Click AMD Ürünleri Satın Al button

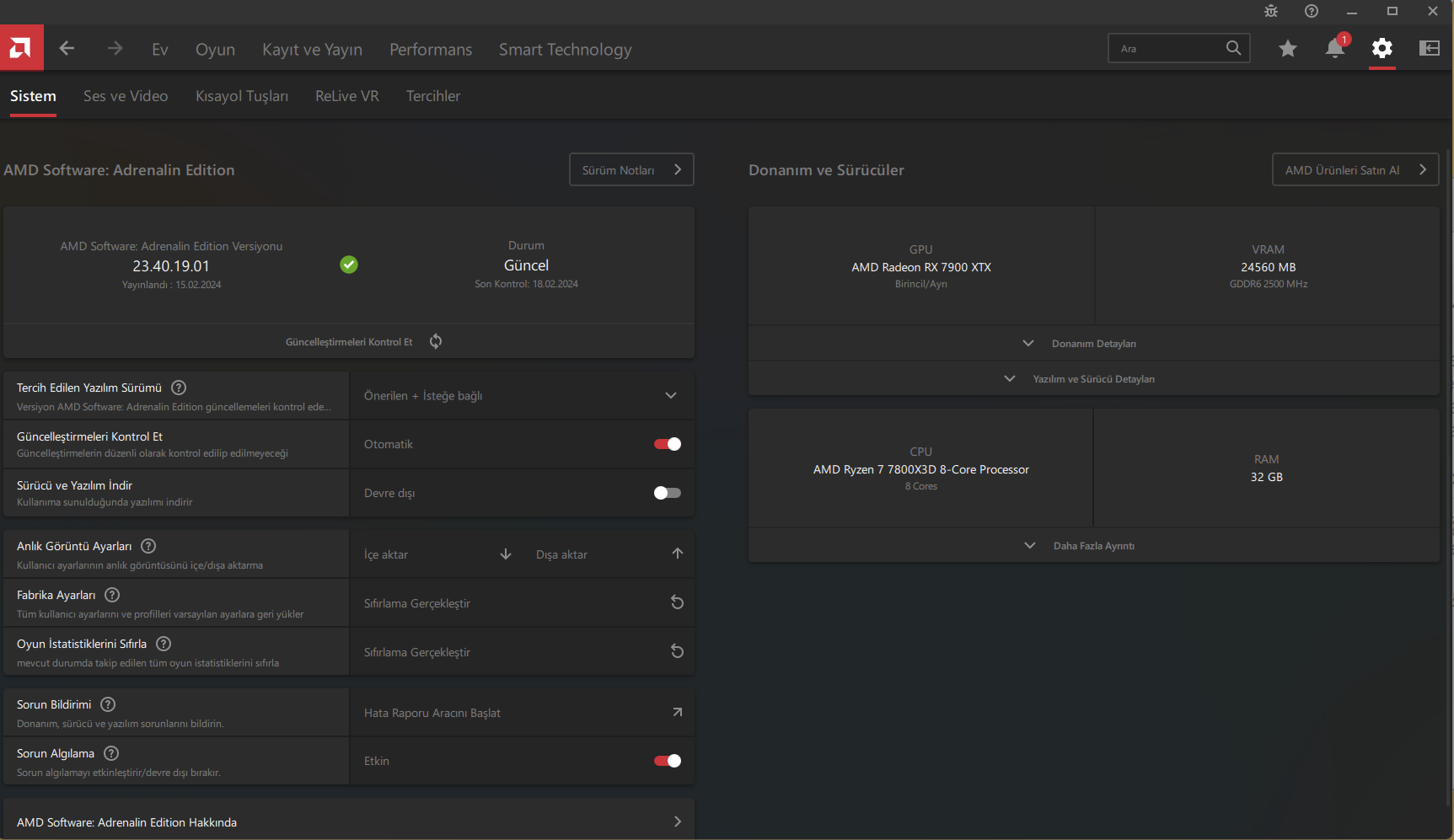[1355, 169]
